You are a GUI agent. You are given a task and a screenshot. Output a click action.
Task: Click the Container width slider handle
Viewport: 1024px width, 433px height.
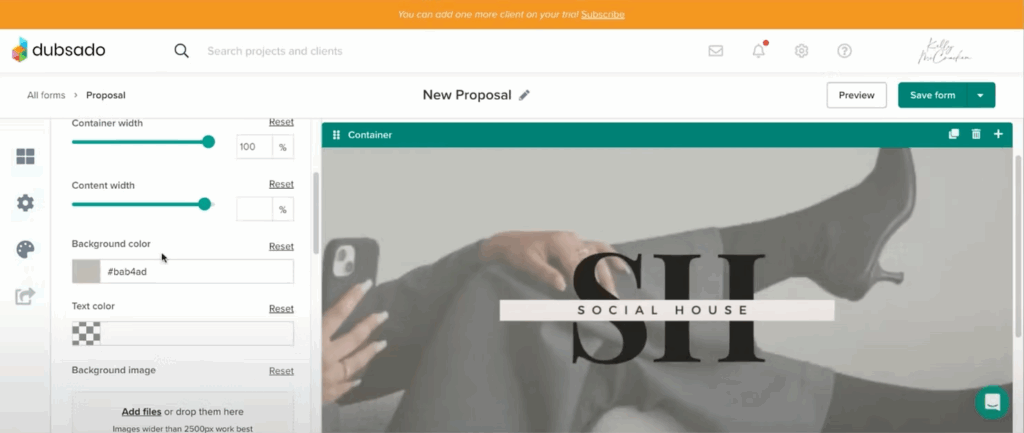[208, 142]
